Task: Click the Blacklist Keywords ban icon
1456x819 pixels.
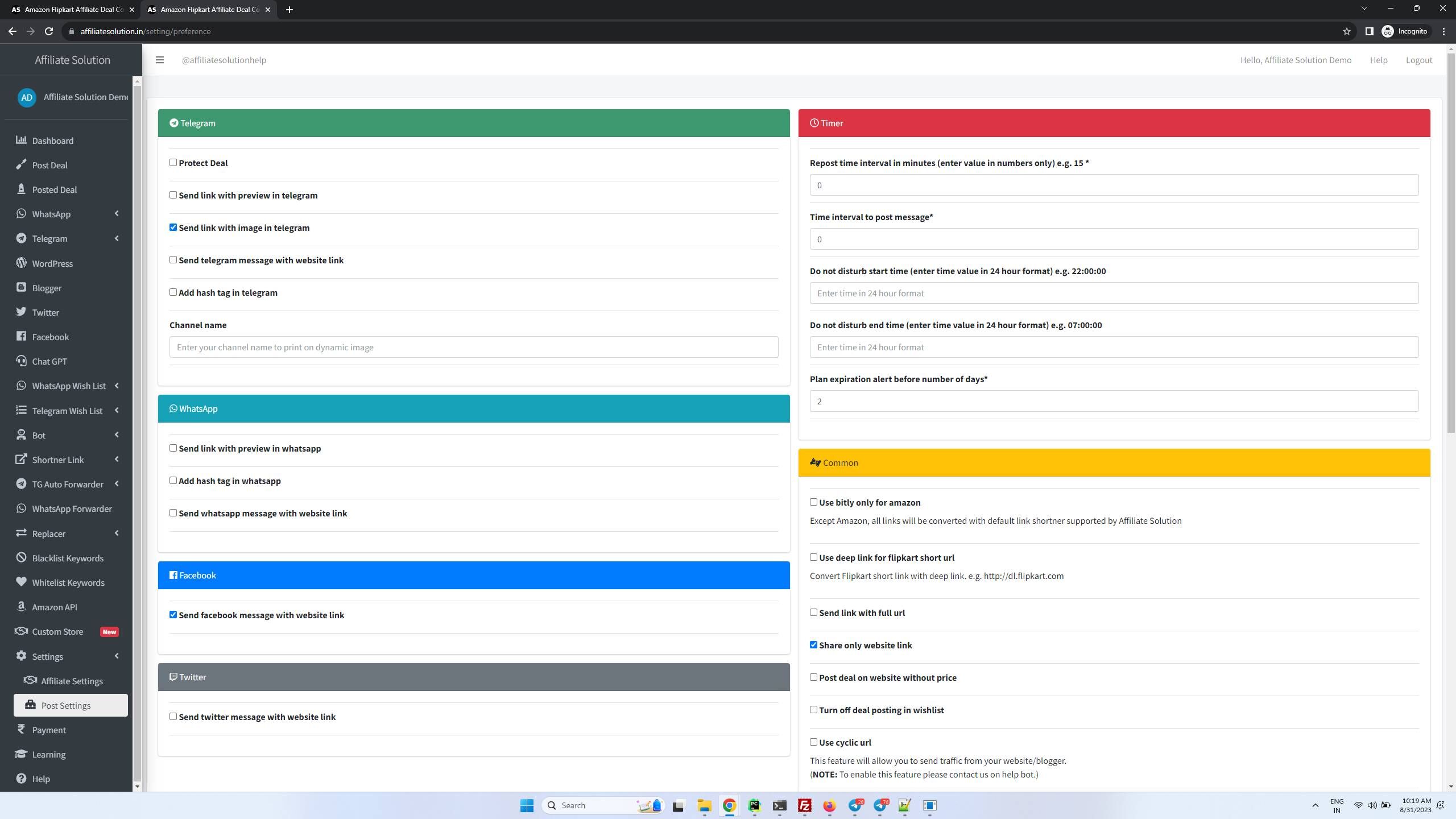Action: [x=21, y=557]
